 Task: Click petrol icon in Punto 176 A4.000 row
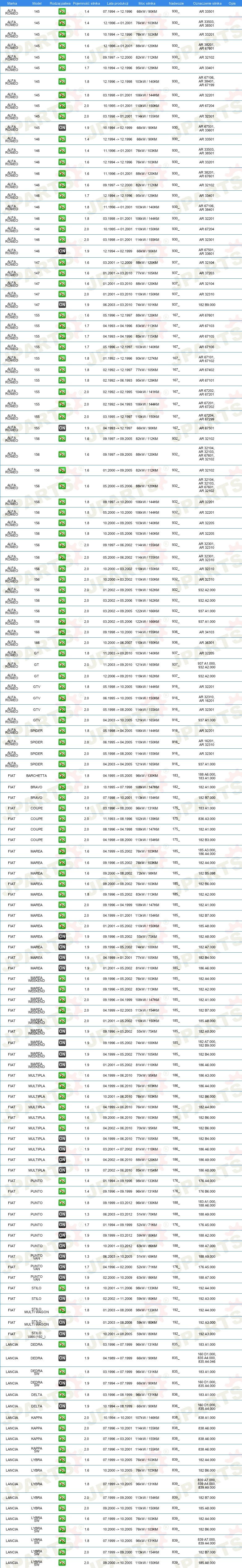tap(62, 1181)
